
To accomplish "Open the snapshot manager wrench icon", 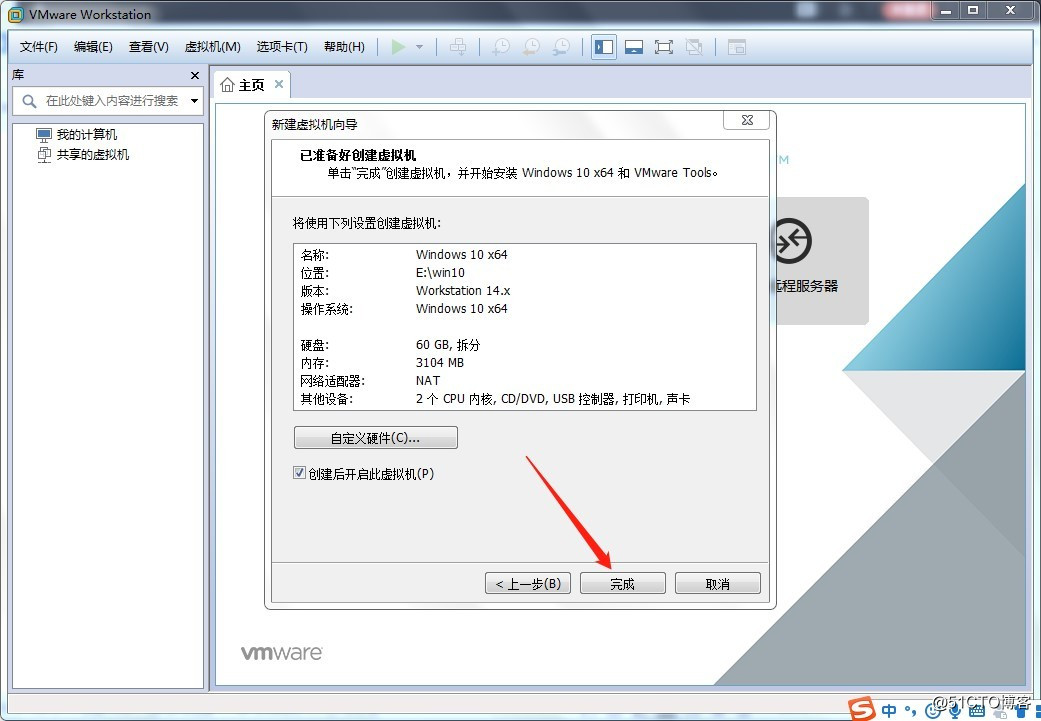I will (x=562, y=46).
